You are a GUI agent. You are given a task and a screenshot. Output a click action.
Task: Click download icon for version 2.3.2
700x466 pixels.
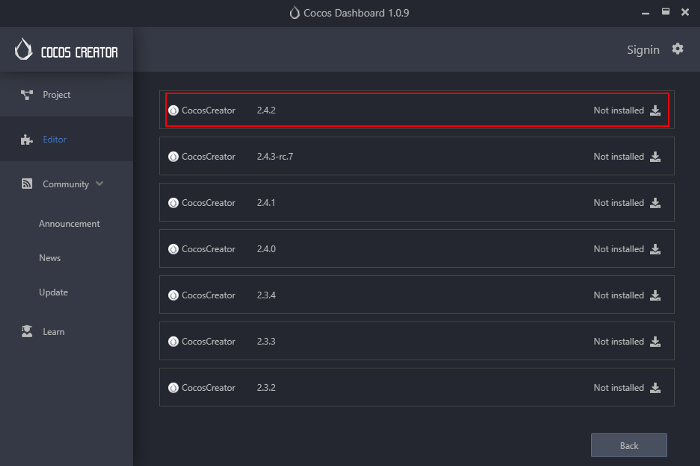pos(655,388)
